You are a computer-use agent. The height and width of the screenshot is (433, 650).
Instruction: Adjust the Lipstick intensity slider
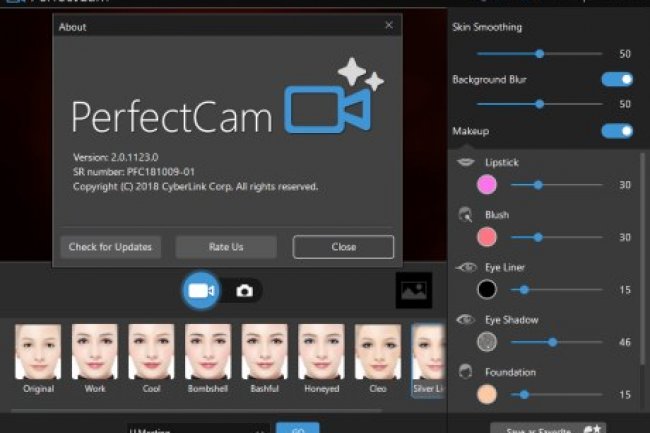coord(556,185)
